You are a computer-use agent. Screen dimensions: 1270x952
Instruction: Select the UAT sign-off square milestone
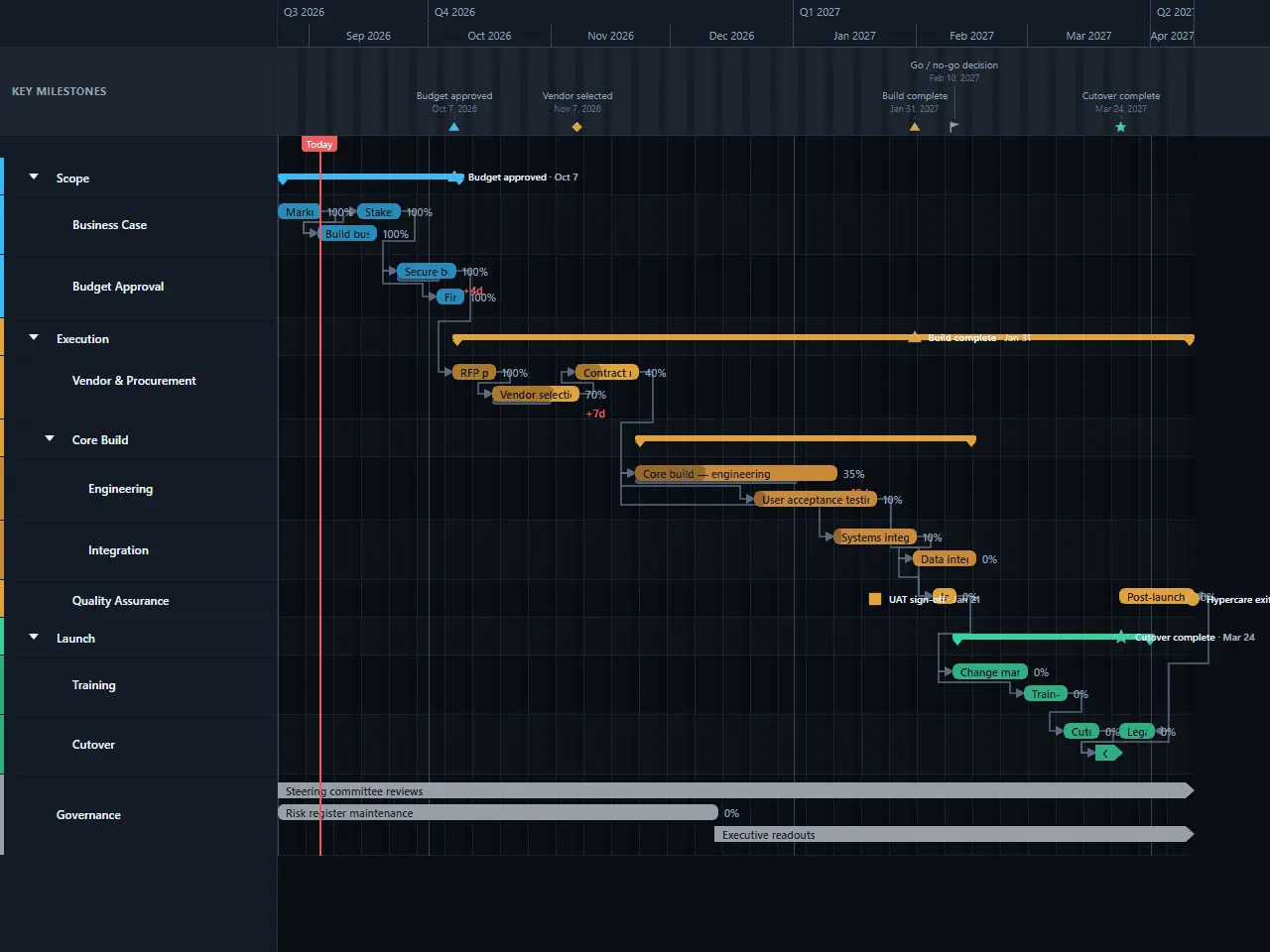coord(875,599)
